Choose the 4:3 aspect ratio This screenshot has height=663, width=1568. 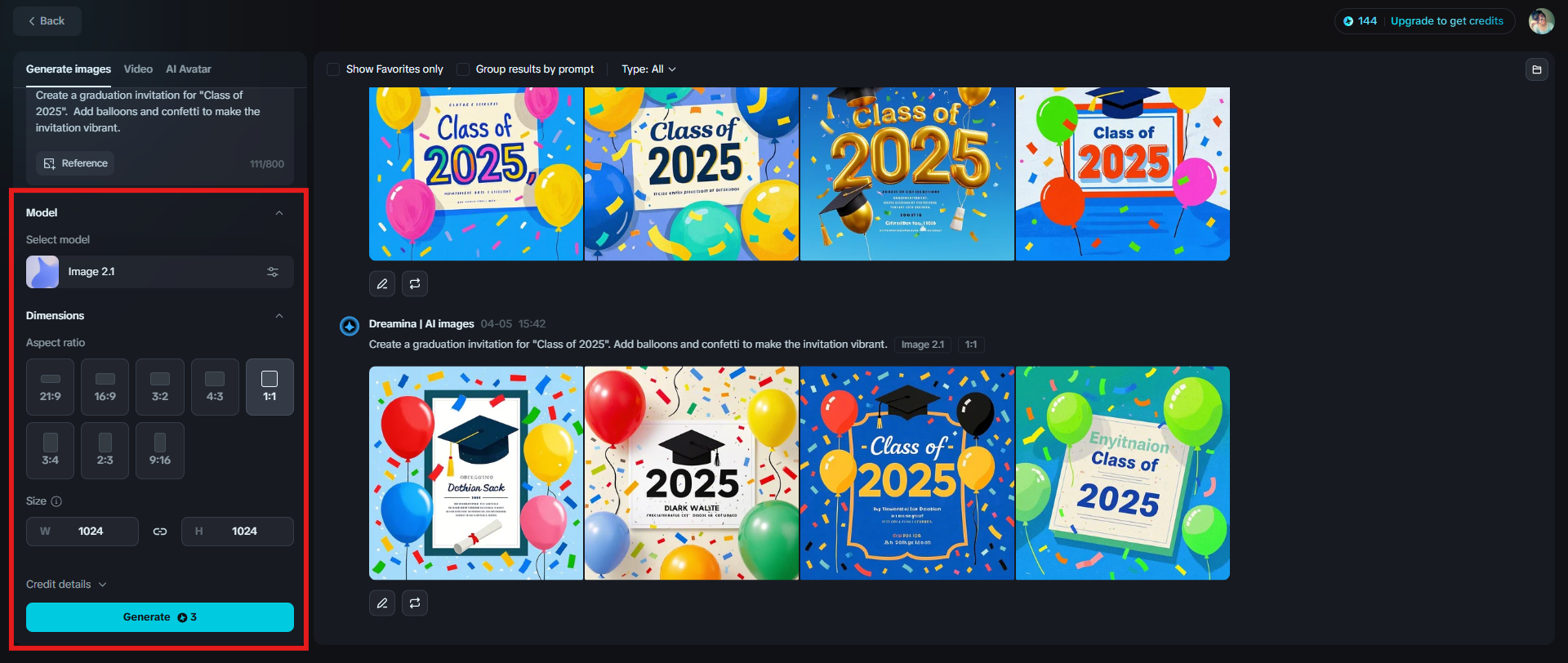tap(215, 387)
